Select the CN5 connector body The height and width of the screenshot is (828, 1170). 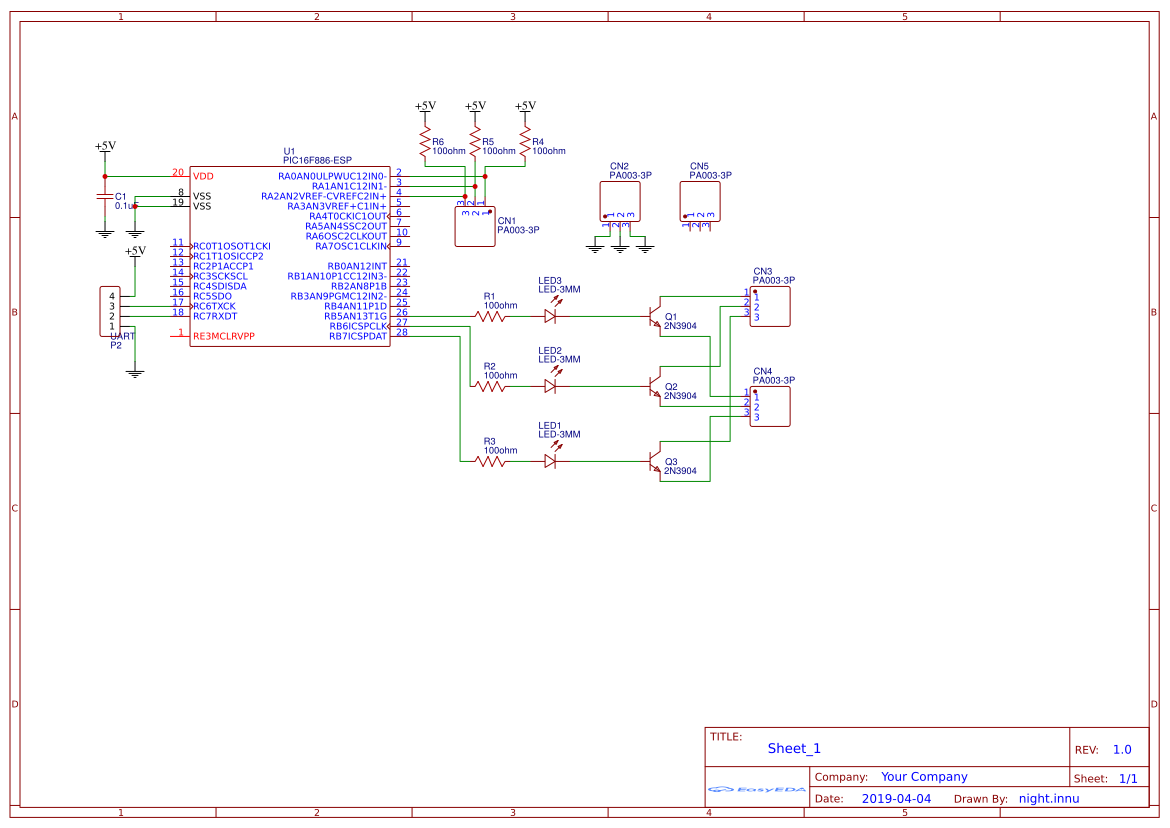point(700,201)
